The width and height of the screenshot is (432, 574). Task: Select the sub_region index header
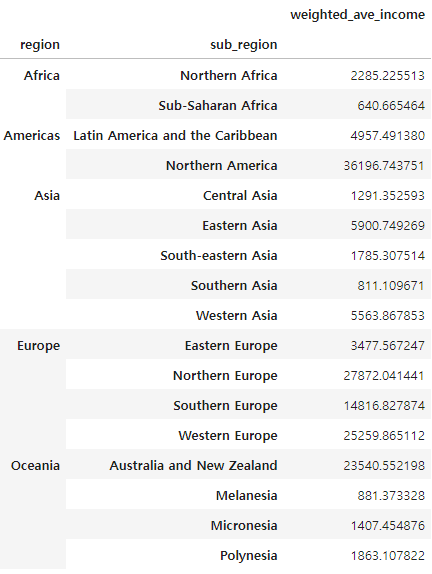(x=243, y=45)
